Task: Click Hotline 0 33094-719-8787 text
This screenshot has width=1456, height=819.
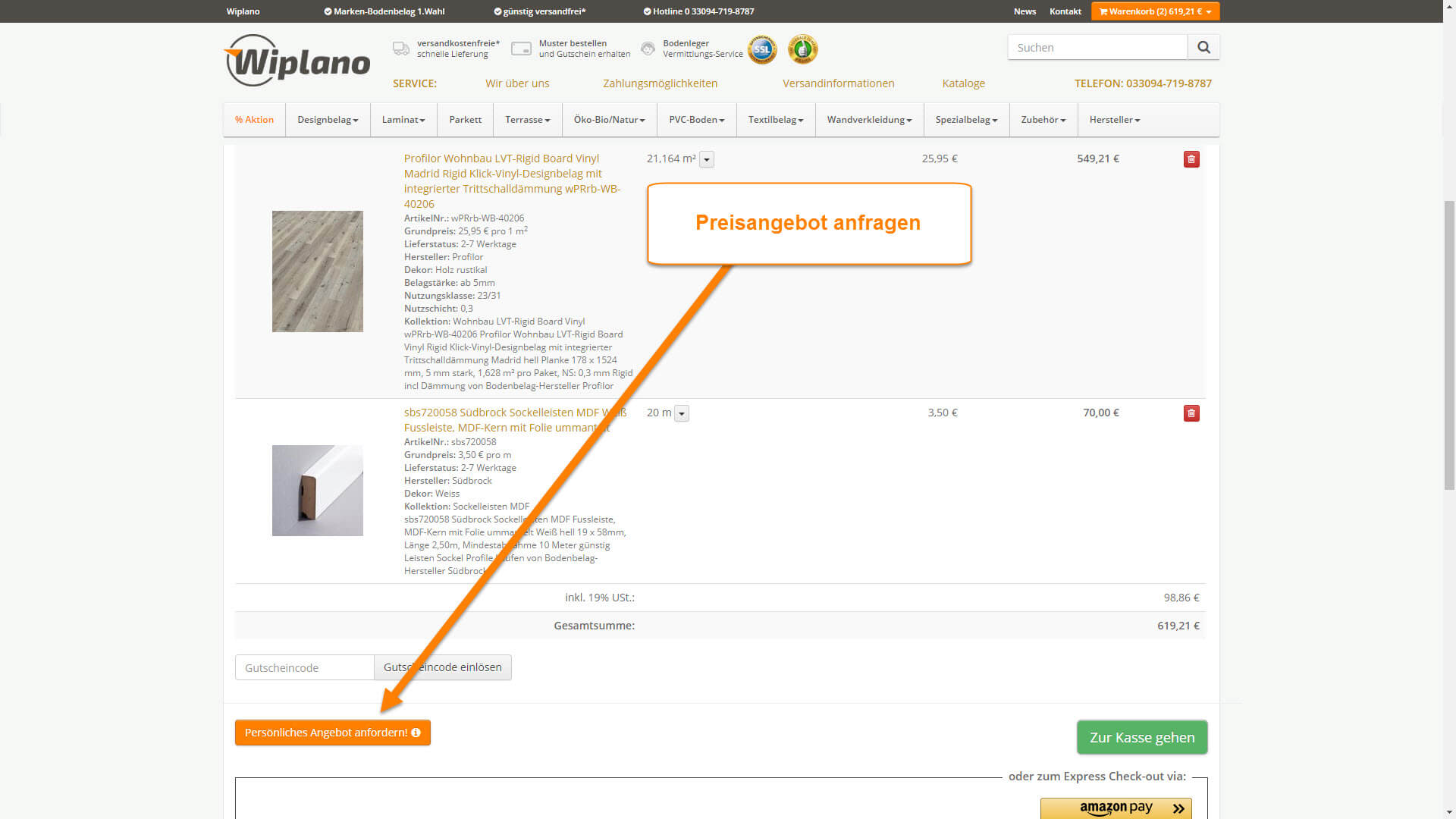Action: pos(698,11)
